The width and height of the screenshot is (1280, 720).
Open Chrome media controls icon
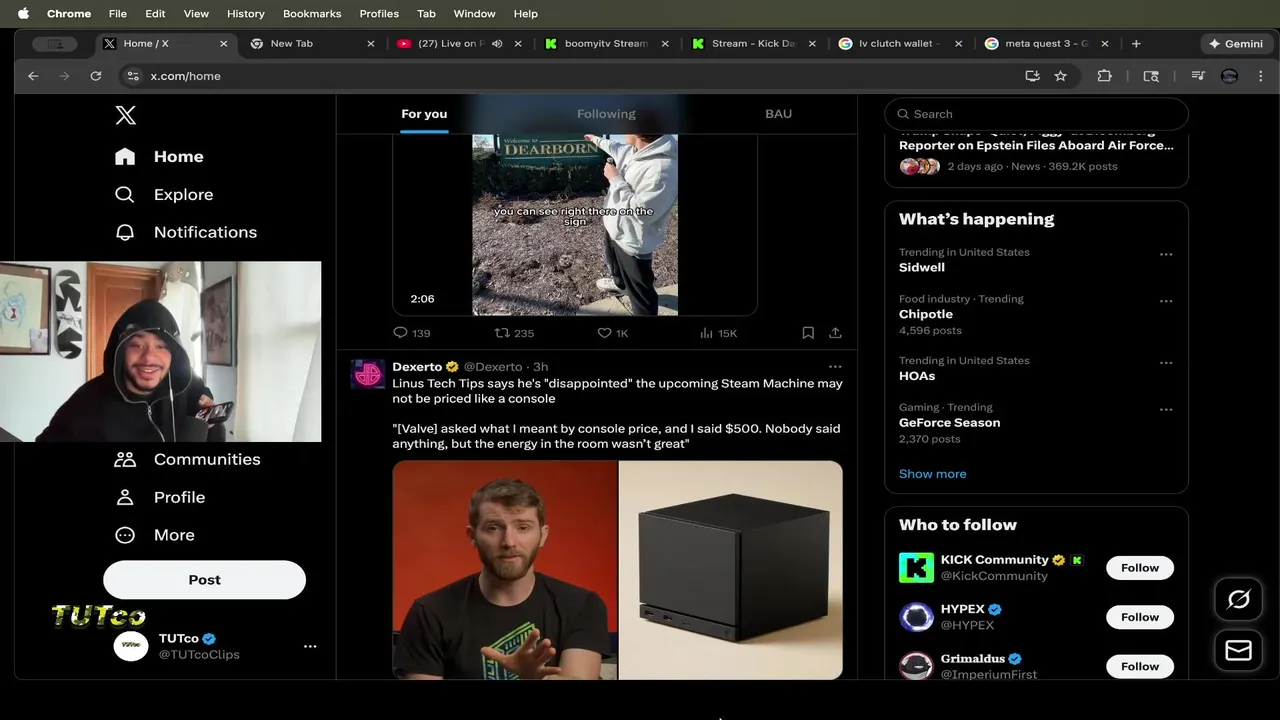point(1198,76)
